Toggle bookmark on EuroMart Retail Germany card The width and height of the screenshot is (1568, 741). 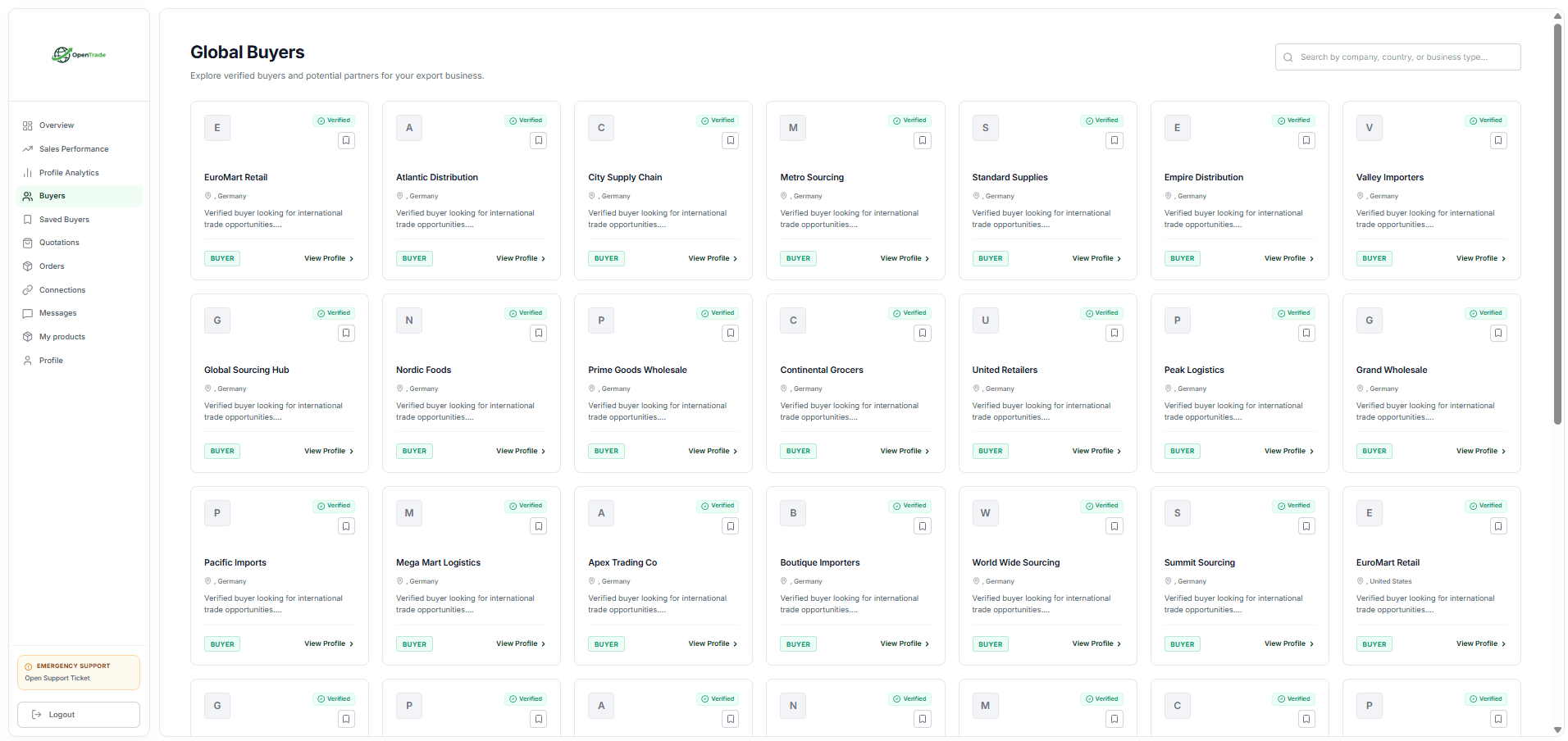pos(346,141)
